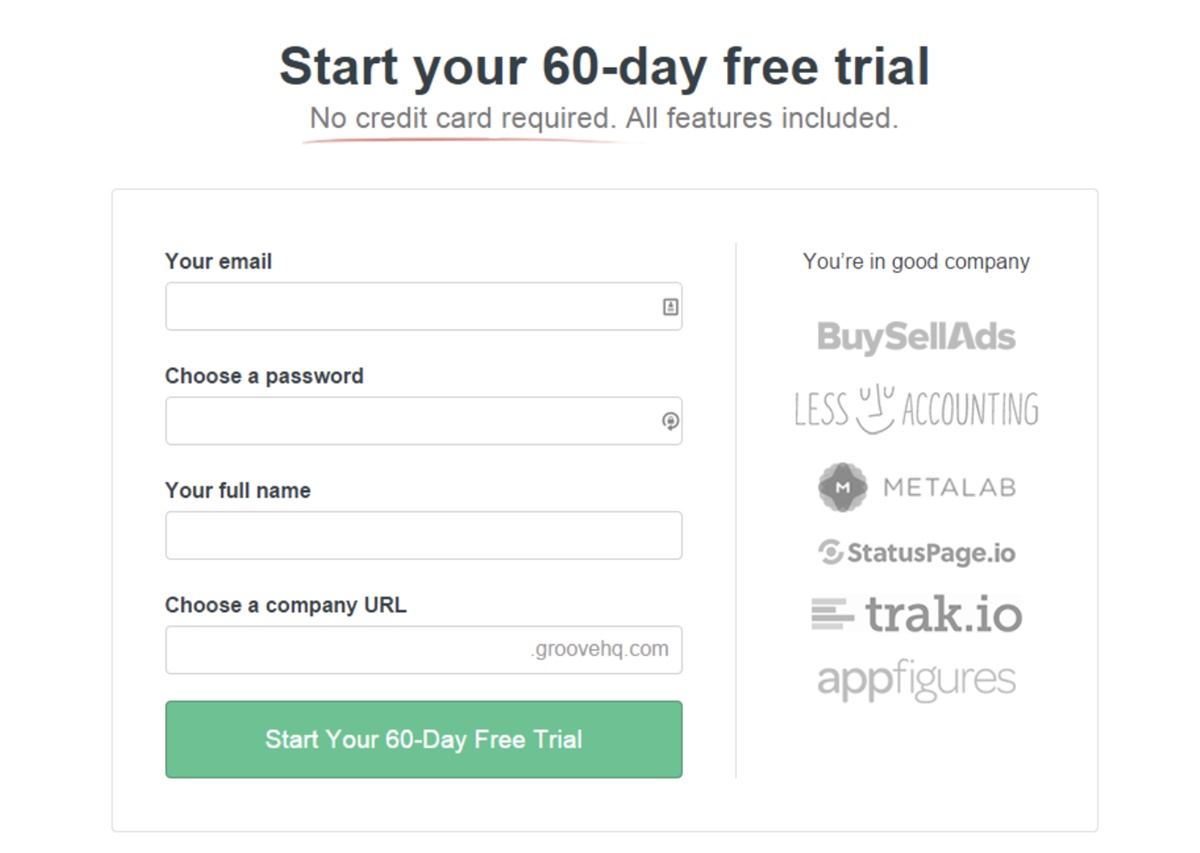1200x853 pixels.
Task: Click the 'Choose a password' label
Action: (264, 376)
